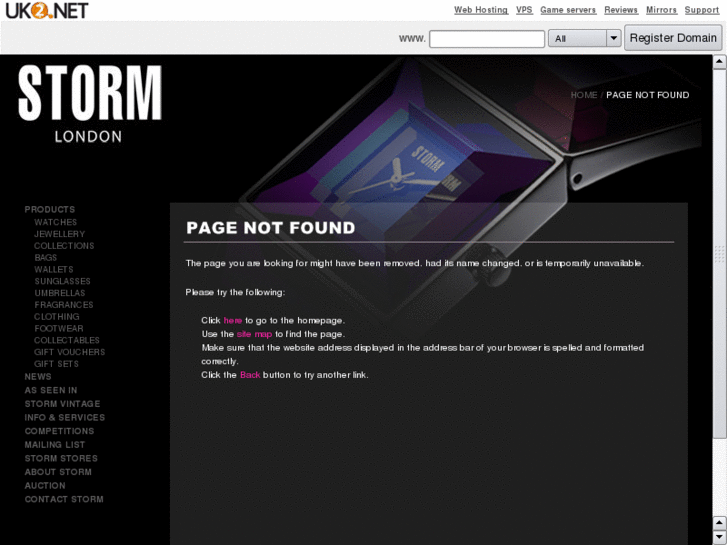The image size is (727, 545).
Task: Open AS SEEN IN section
Action: [x=51, y=390]
